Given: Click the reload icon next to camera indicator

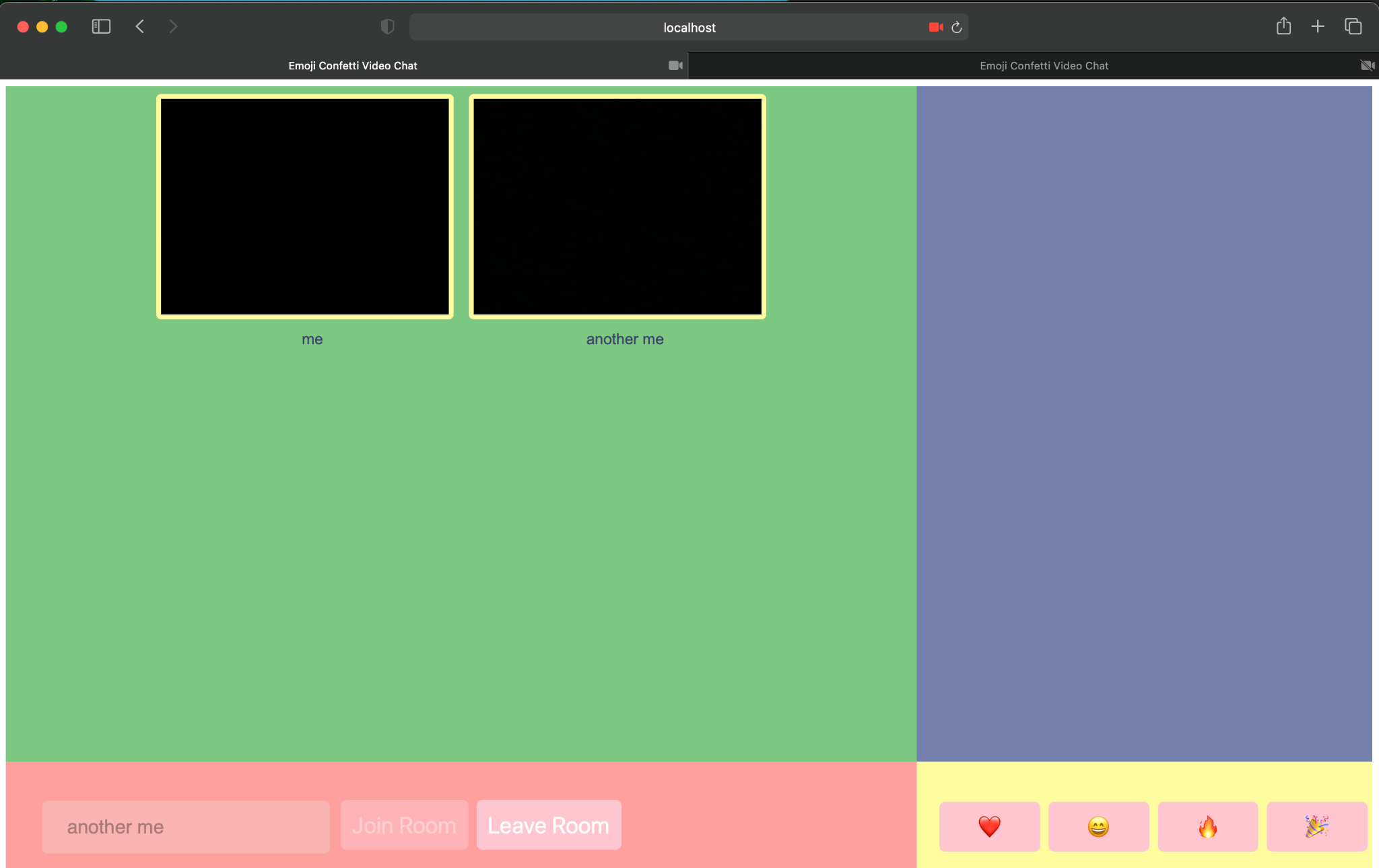Looking at the screenshot, I should (956, 27).
